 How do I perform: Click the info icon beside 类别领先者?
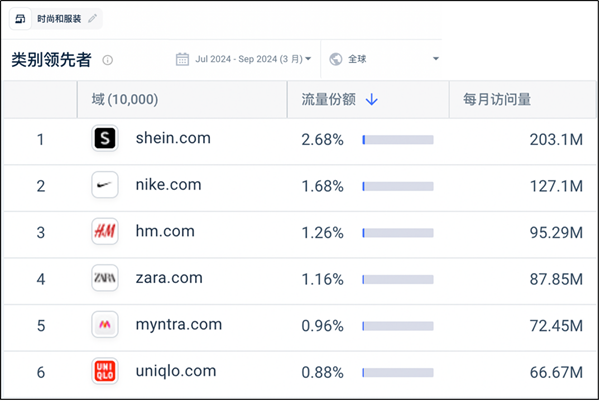[108, 60]
